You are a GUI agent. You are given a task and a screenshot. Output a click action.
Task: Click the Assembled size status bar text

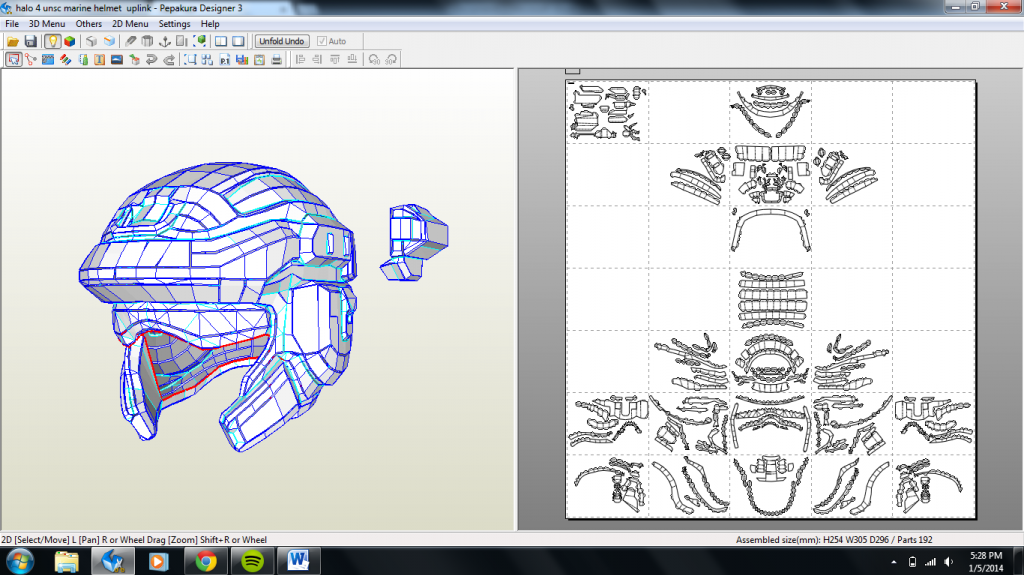[834, 540]
